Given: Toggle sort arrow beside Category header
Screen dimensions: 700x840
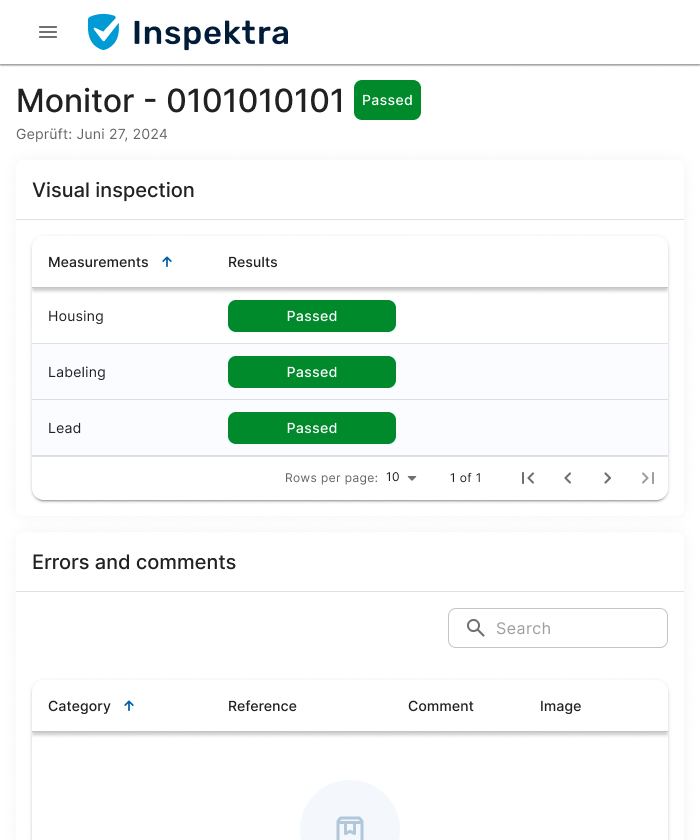Looking at the screenshot, I should pyautogui.click(x=129, y=706).
